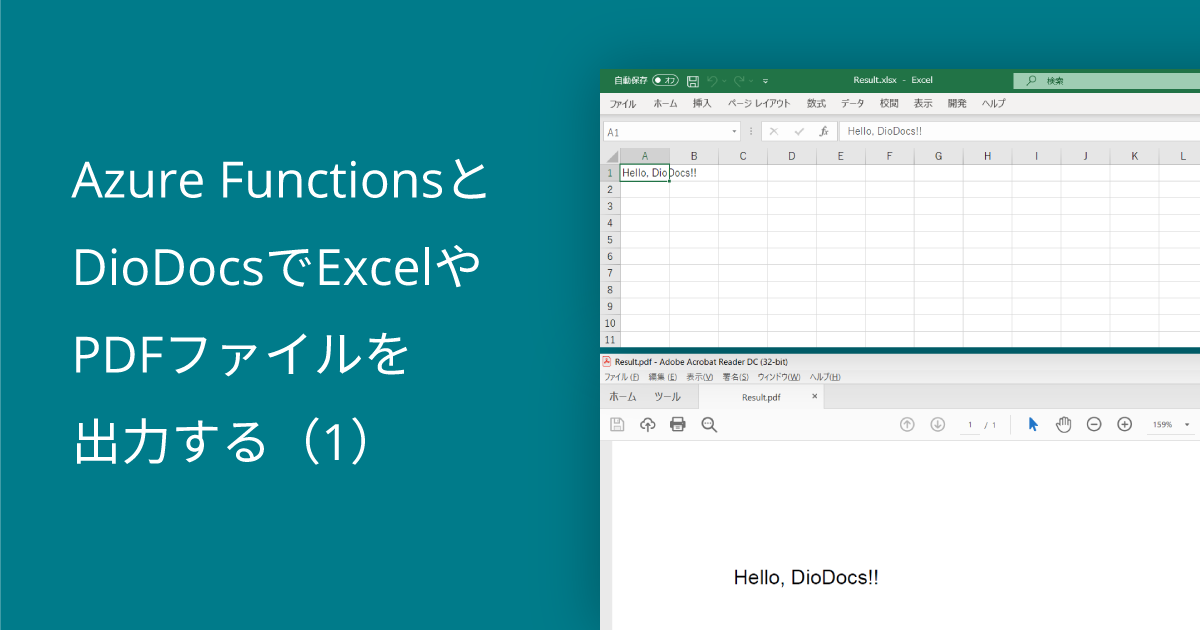Expand the Name Box dropdown arrow
This screenshot has height=630, width=1200.
point(734,132)
